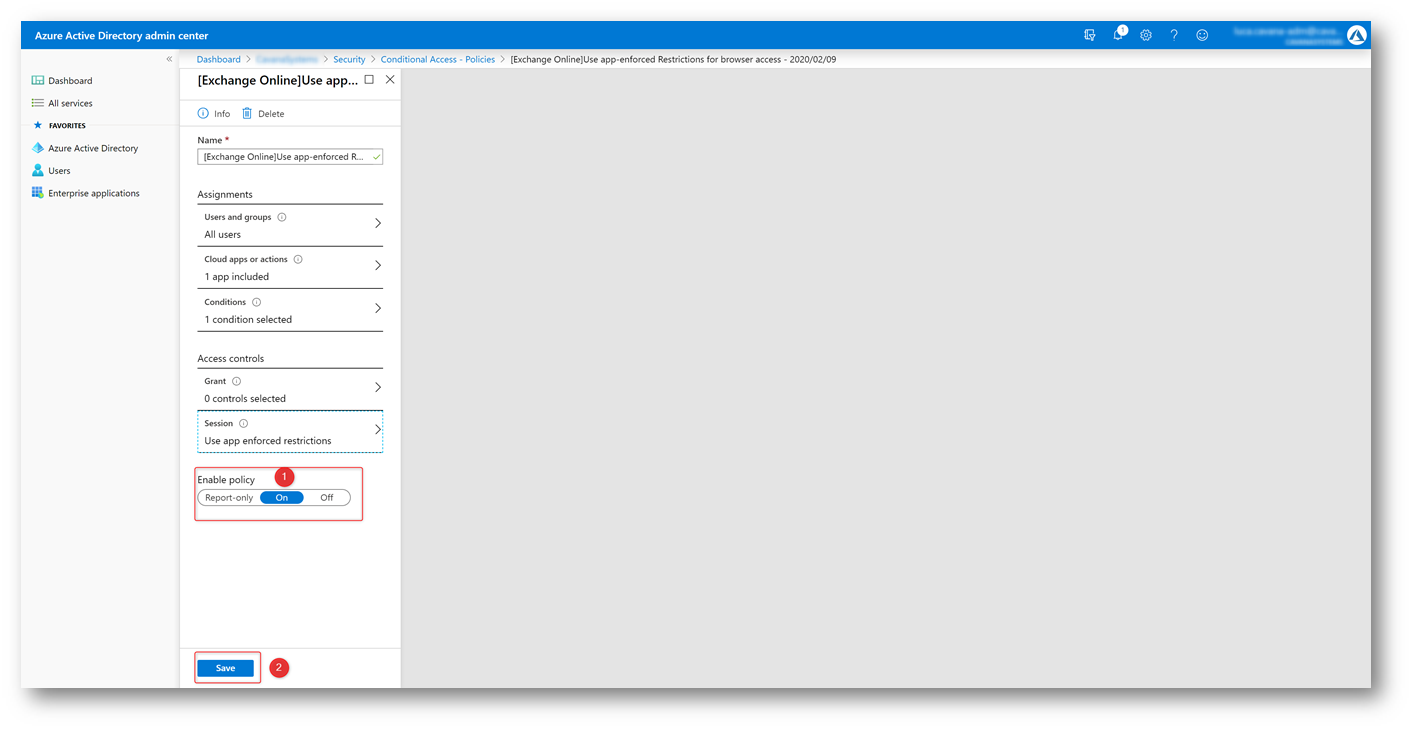Click the Enterprise applications grid icon
This screenshot has height=730, width=1413.
click(x=38, y=193)
